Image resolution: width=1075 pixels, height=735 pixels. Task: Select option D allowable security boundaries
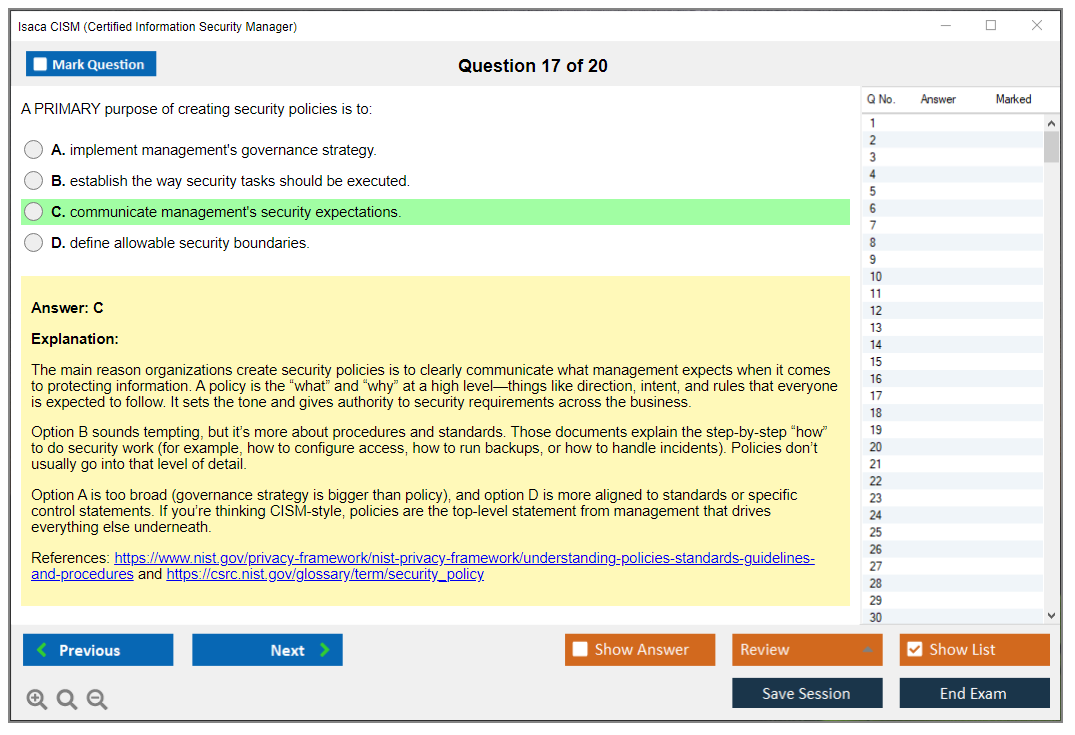pyautogui.click(x=34, y=243)
